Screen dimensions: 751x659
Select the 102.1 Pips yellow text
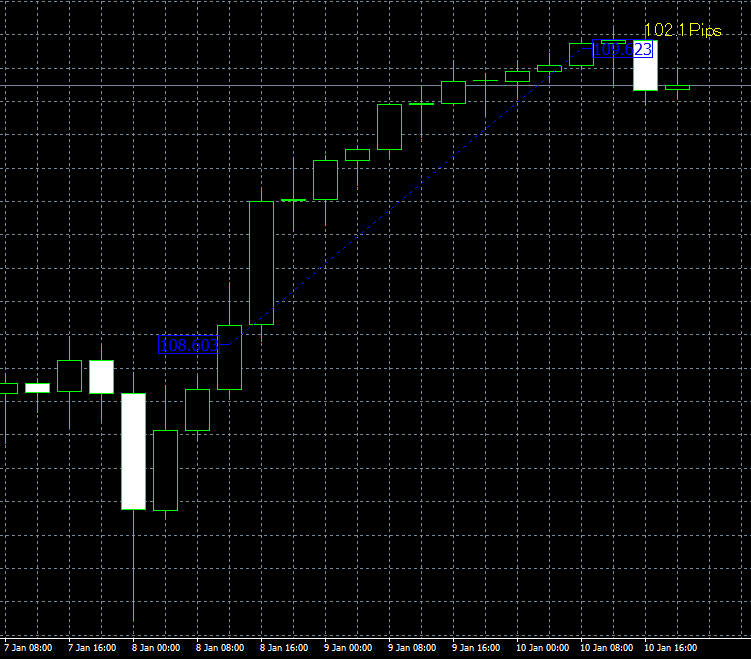(x=683, y=30)
